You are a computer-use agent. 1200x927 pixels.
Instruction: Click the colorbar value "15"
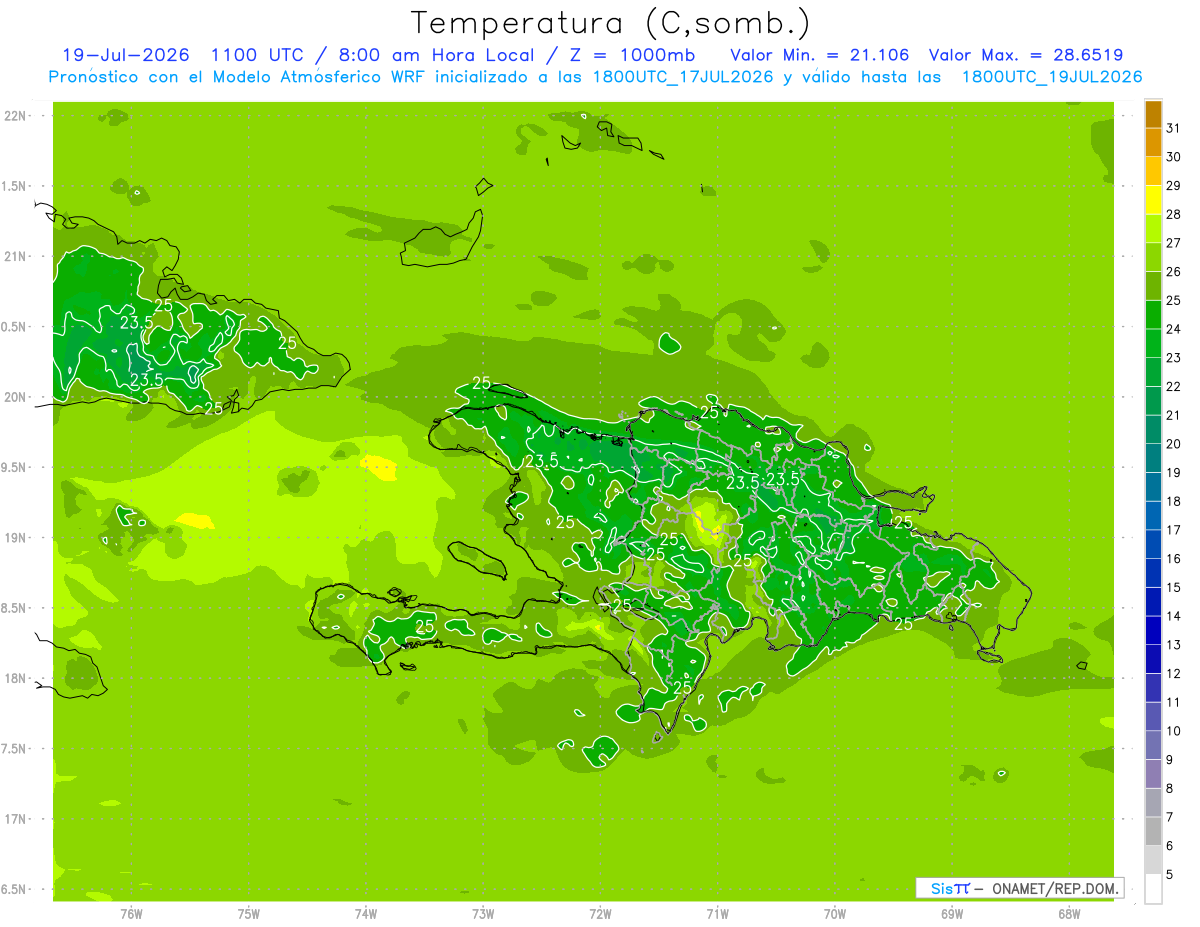point(1174,587)
